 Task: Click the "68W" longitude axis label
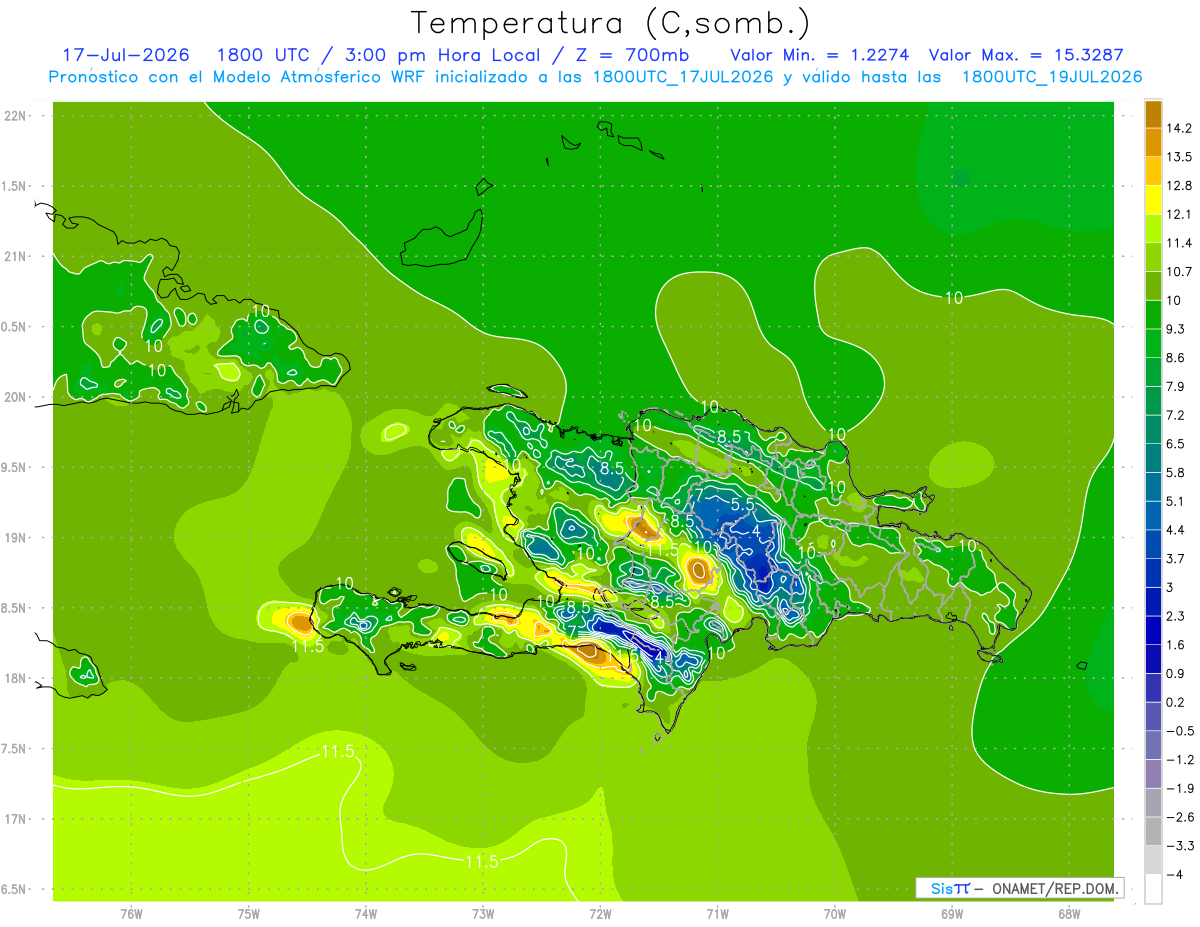click(x=1069, y=914)
